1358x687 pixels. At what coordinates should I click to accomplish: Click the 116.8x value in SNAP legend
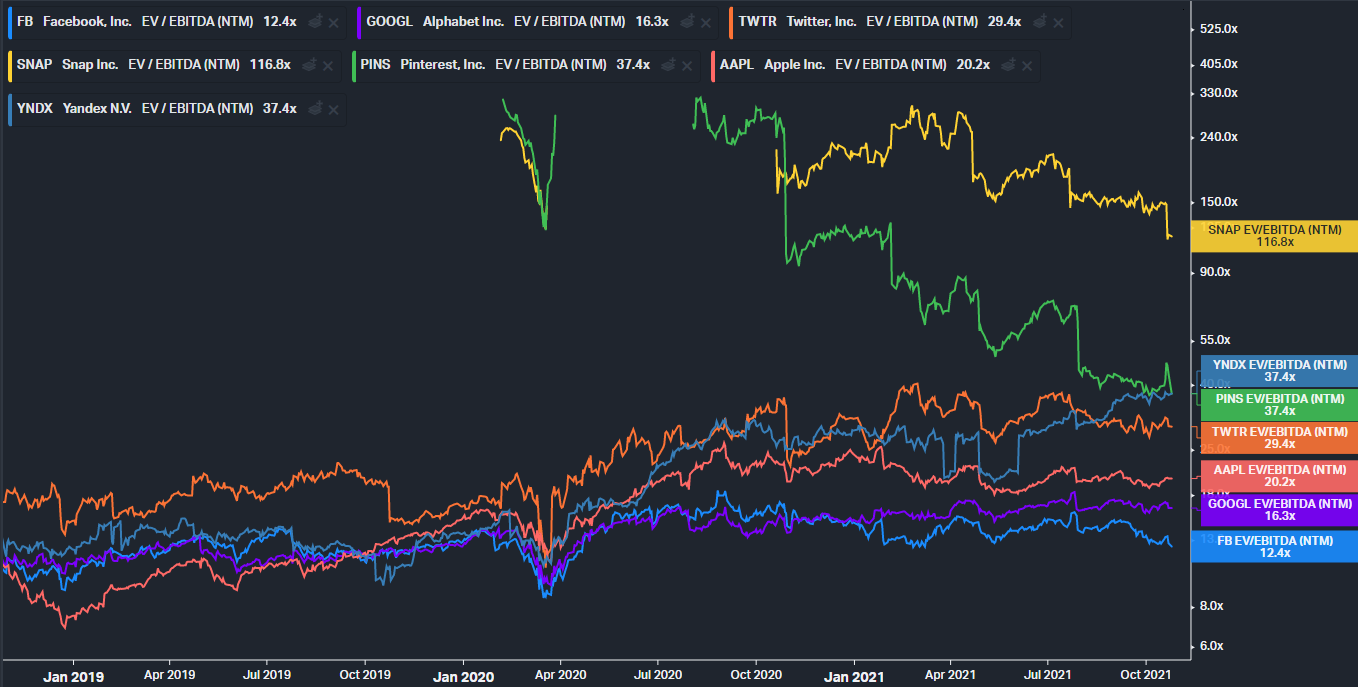pos(270,65)
